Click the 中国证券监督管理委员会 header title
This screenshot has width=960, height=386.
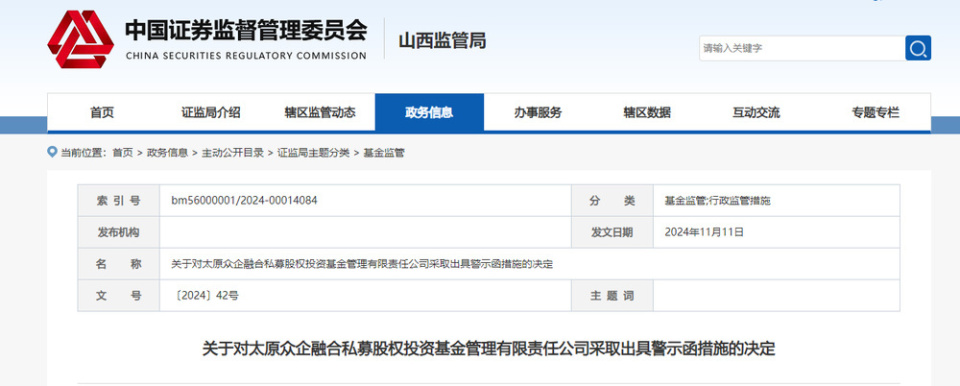[246, 31]
